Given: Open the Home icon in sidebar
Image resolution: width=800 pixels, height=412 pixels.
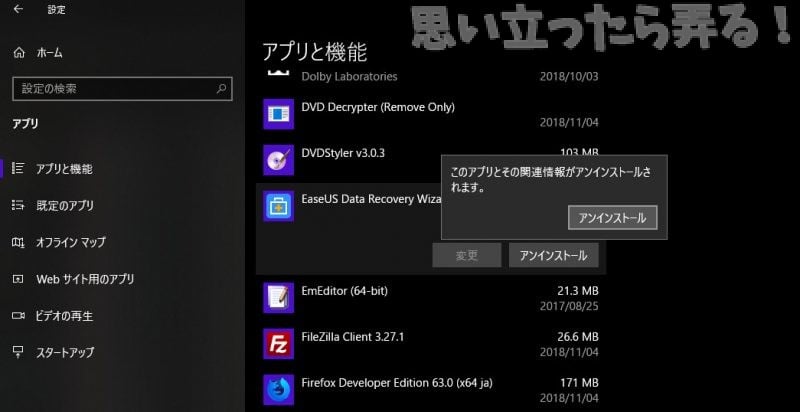Looking at the screenshot, I should click(x=19, y=53).
